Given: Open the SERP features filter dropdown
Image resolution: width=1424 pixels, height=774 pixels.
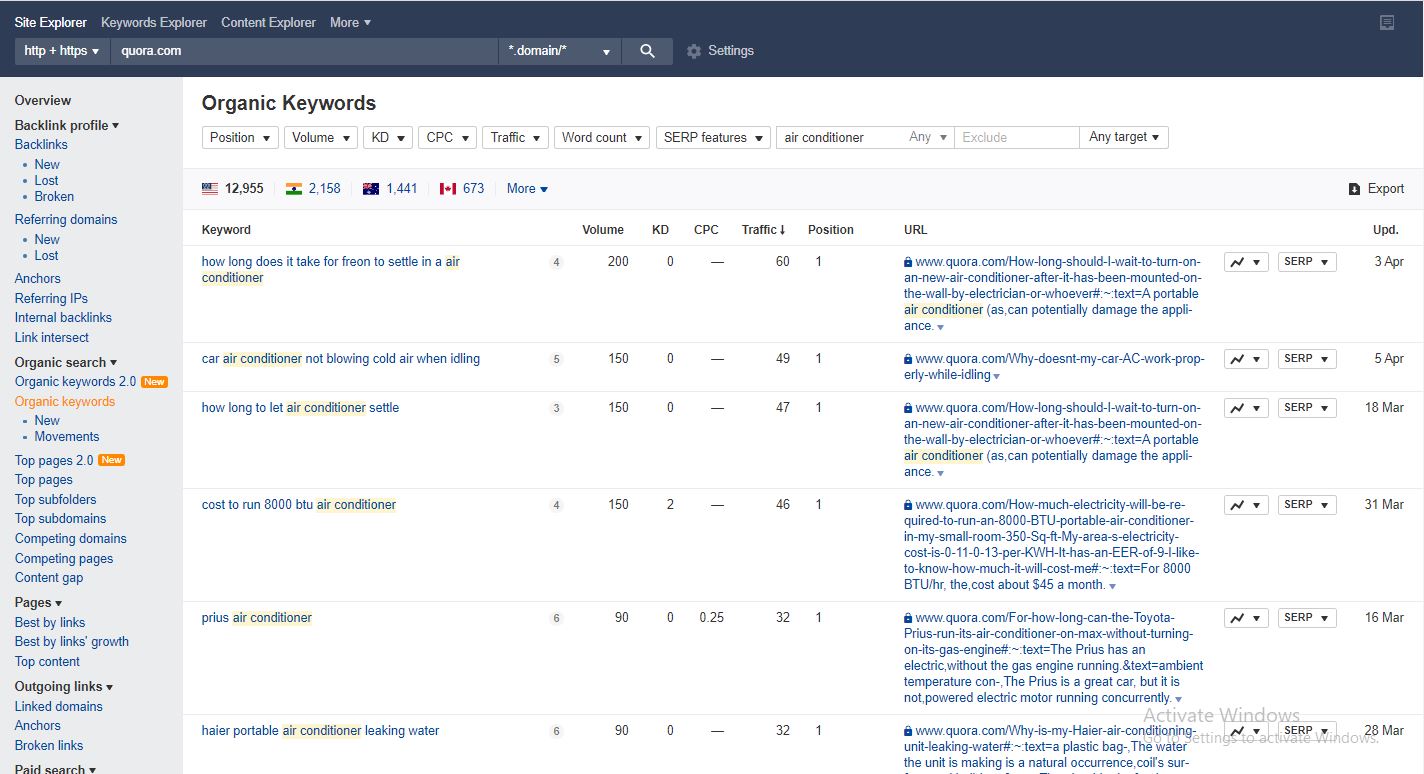Looking at the screenshot, I should click(713, 138).
